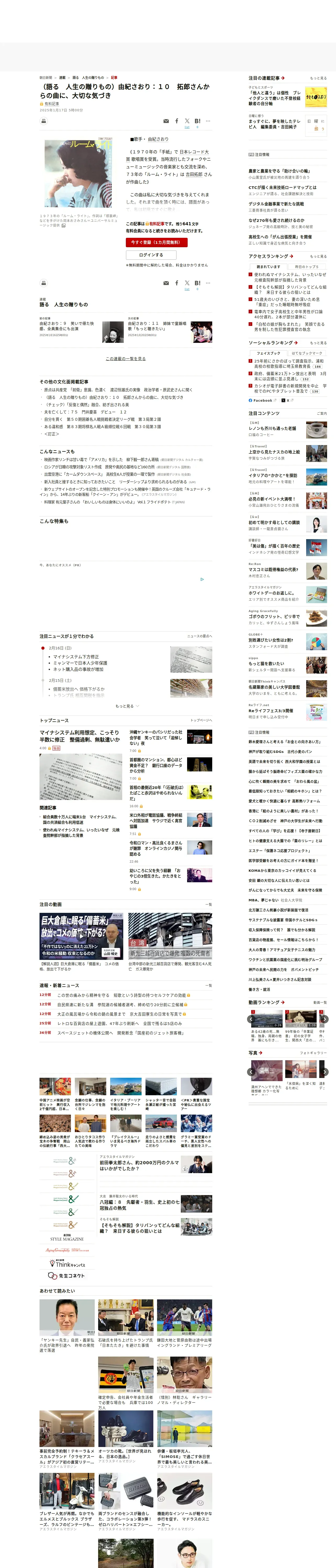Click the red arrow beside アクセスランキング heading
The width and height of the screenshot is (336, 1568).
(x=292, y=256)
